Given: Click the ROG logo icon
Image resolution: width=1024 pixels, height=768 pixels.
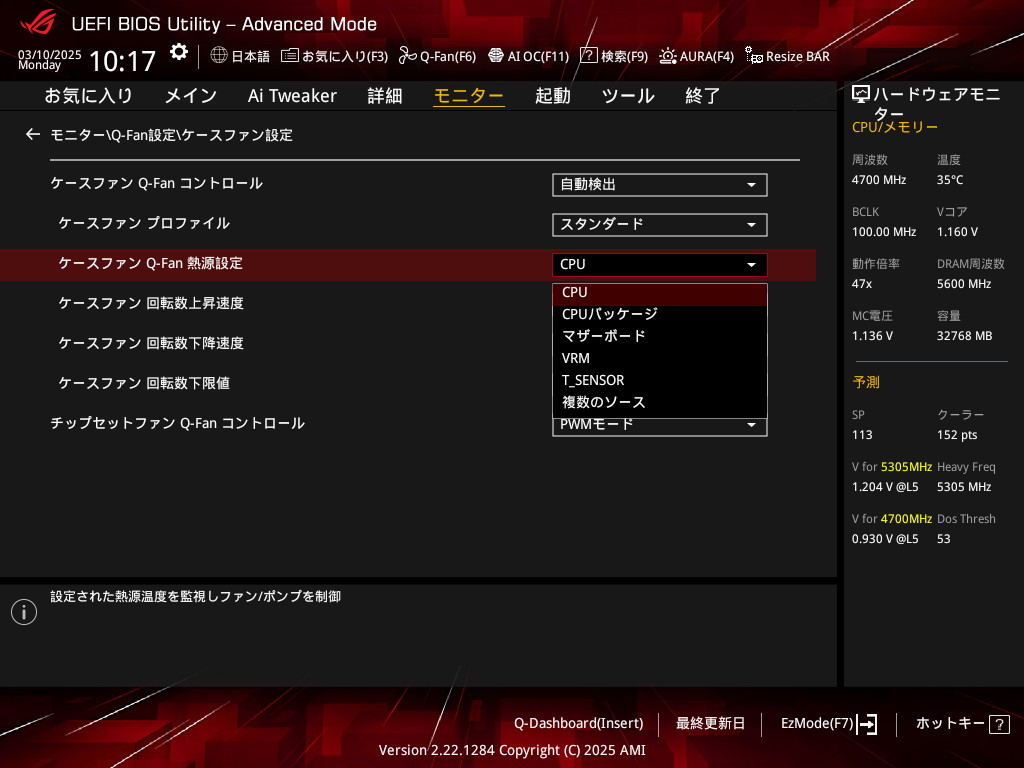Looking at the screenshot, I should (x=38, y=23).
